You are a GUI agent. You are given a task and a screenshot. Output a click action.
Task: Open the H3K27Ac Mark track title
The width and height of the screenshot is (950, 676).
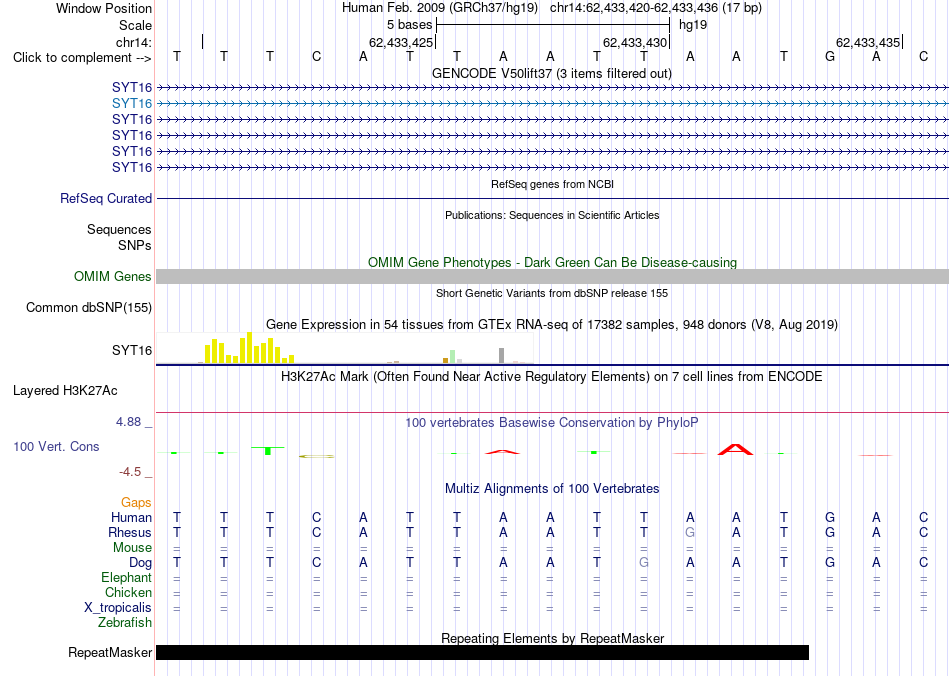click(x=552, y=377)
